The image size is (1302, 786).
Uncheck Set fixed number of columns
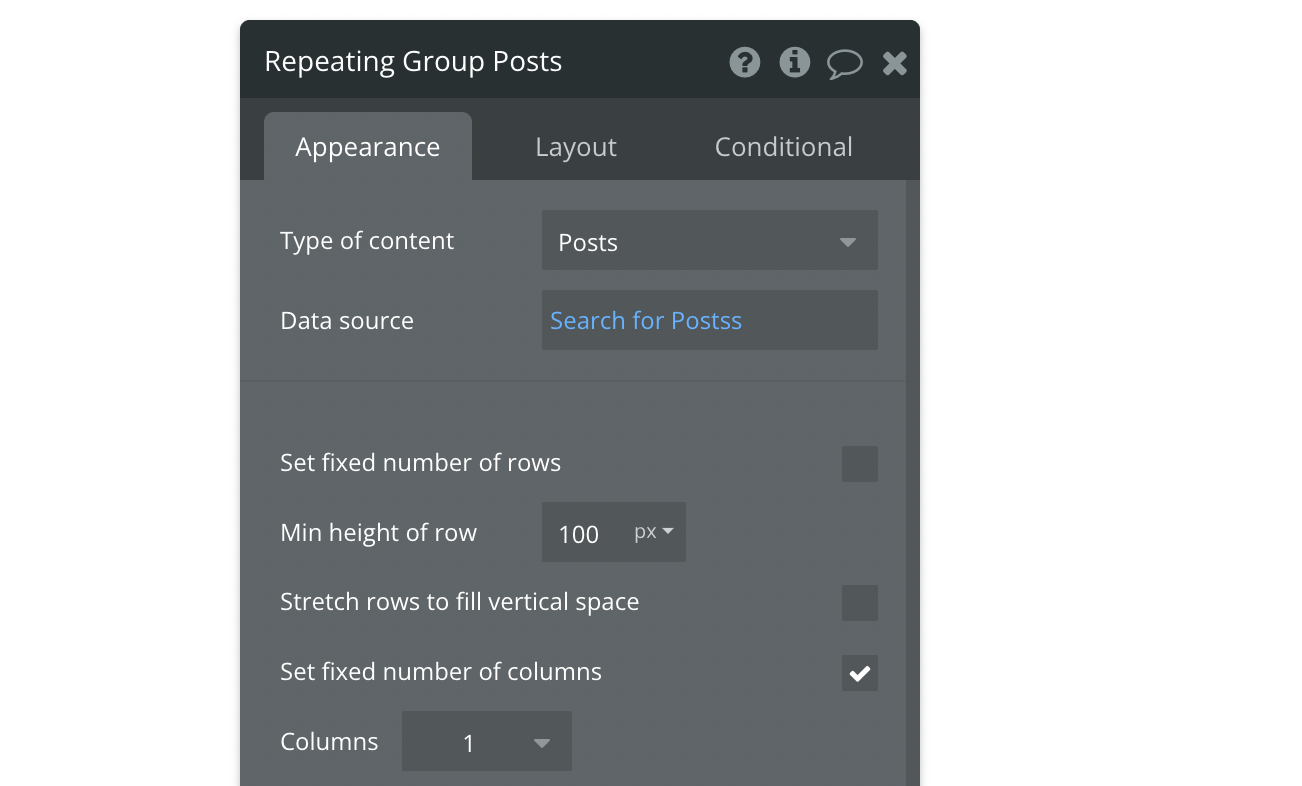(x=859, y=673)
